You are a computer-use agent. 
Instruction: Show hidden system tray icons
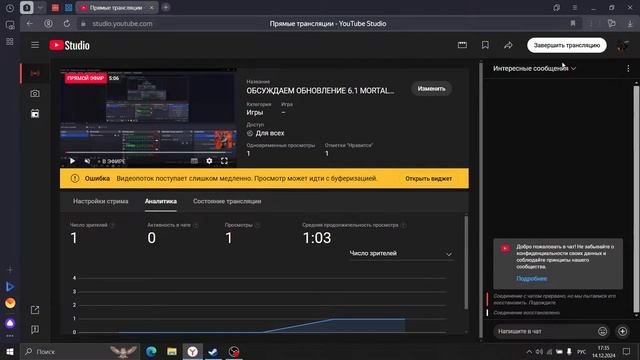(x=529, y=351)
